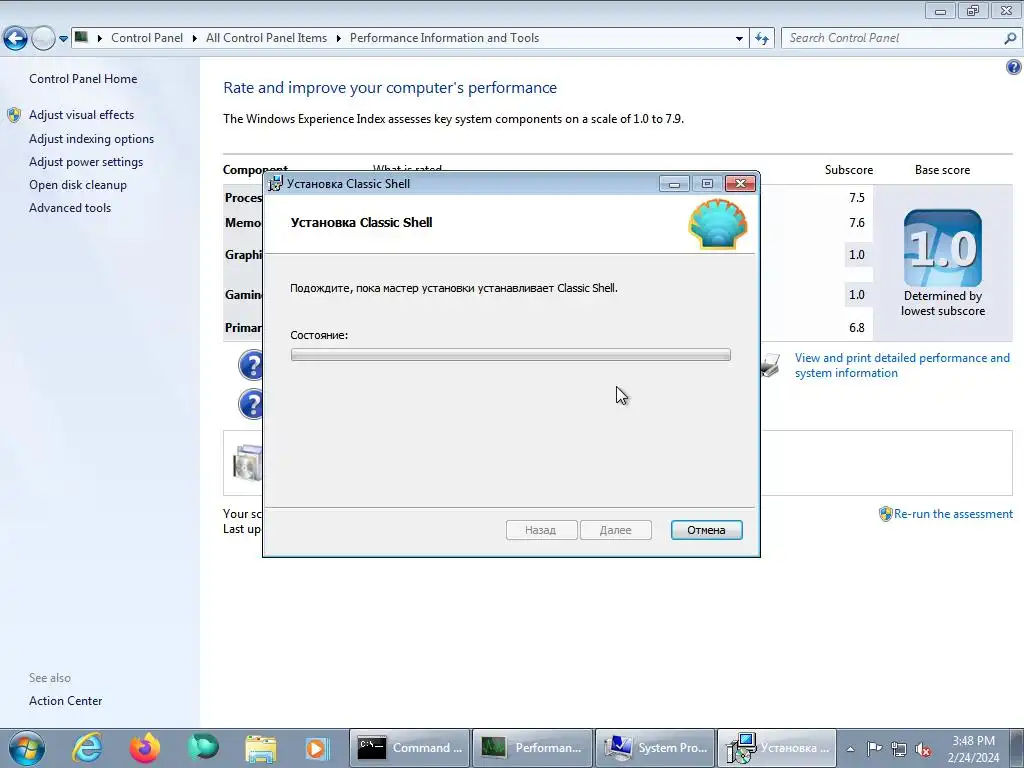This screenshot has width=1024, height=768.
Task: Click the Назад button in installer
Action: [x=541, y=530]
